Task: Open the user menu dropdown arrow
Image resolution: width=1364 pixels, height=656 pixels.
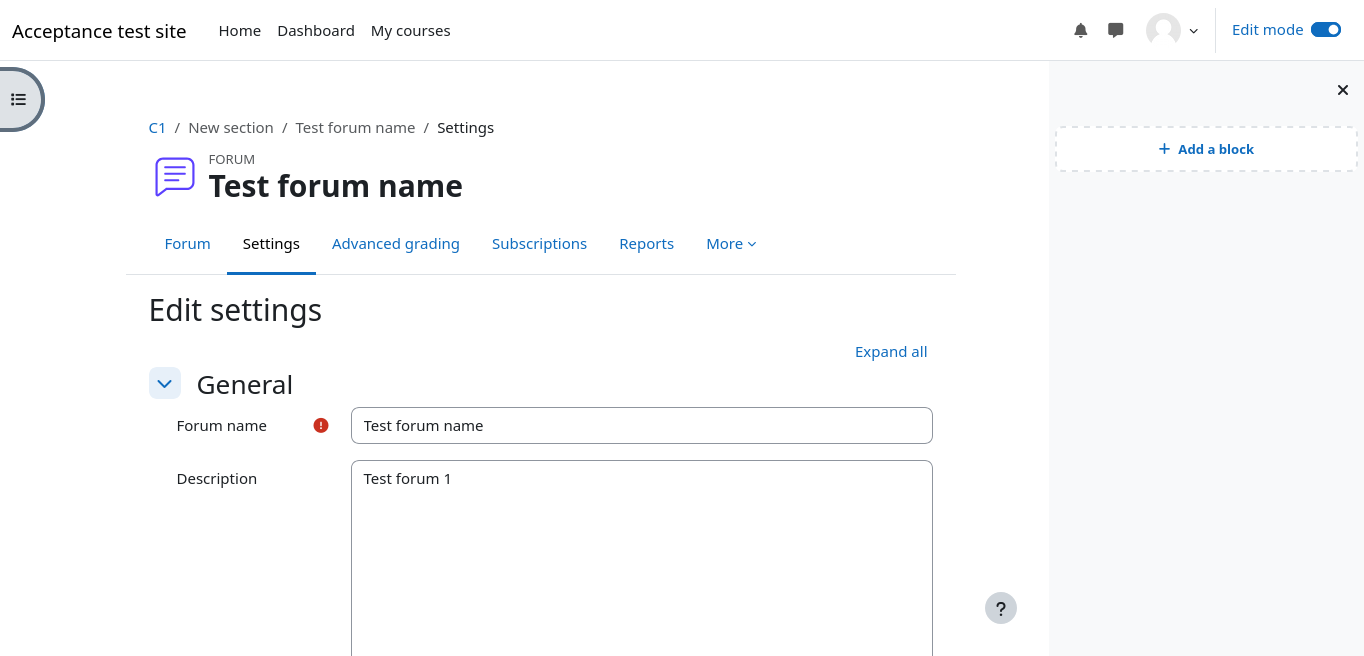Action: click(1193, 31)
